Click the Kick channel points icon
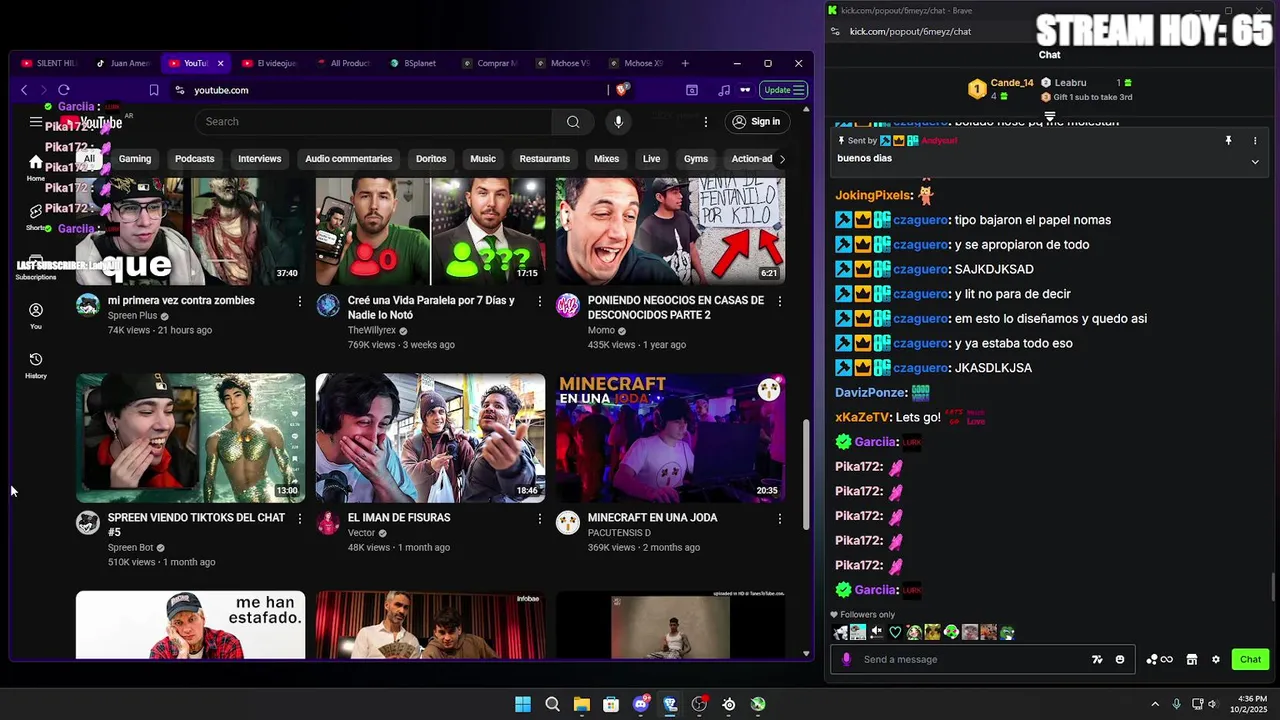1280x720 pixels. click(1159, 660)
